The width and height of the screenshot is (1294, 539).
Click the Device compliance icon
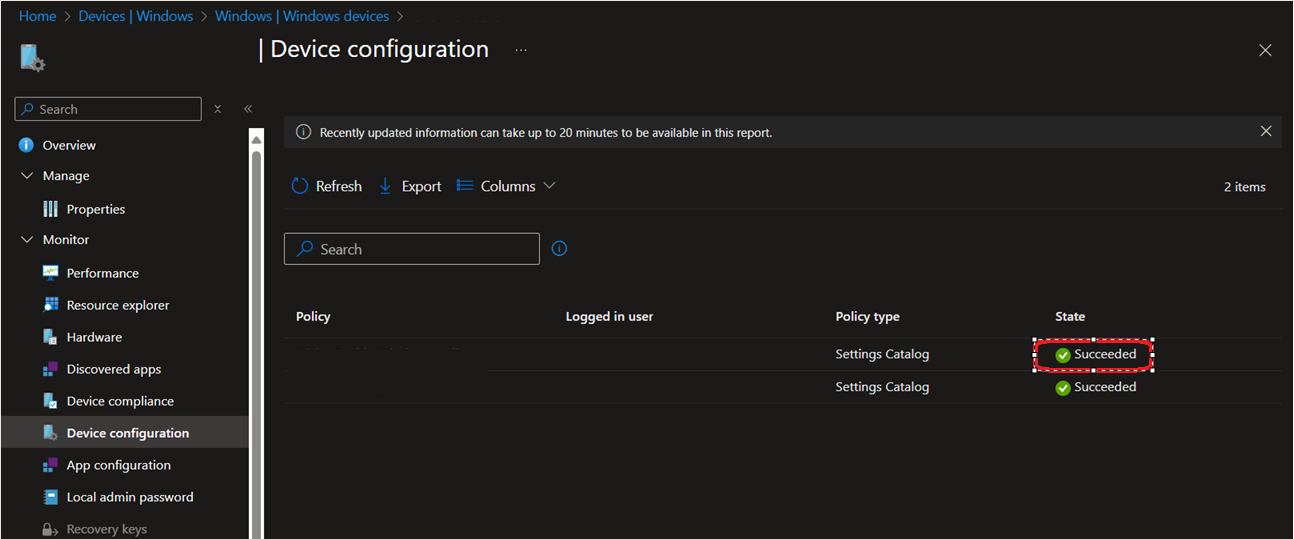coord(51,401)
